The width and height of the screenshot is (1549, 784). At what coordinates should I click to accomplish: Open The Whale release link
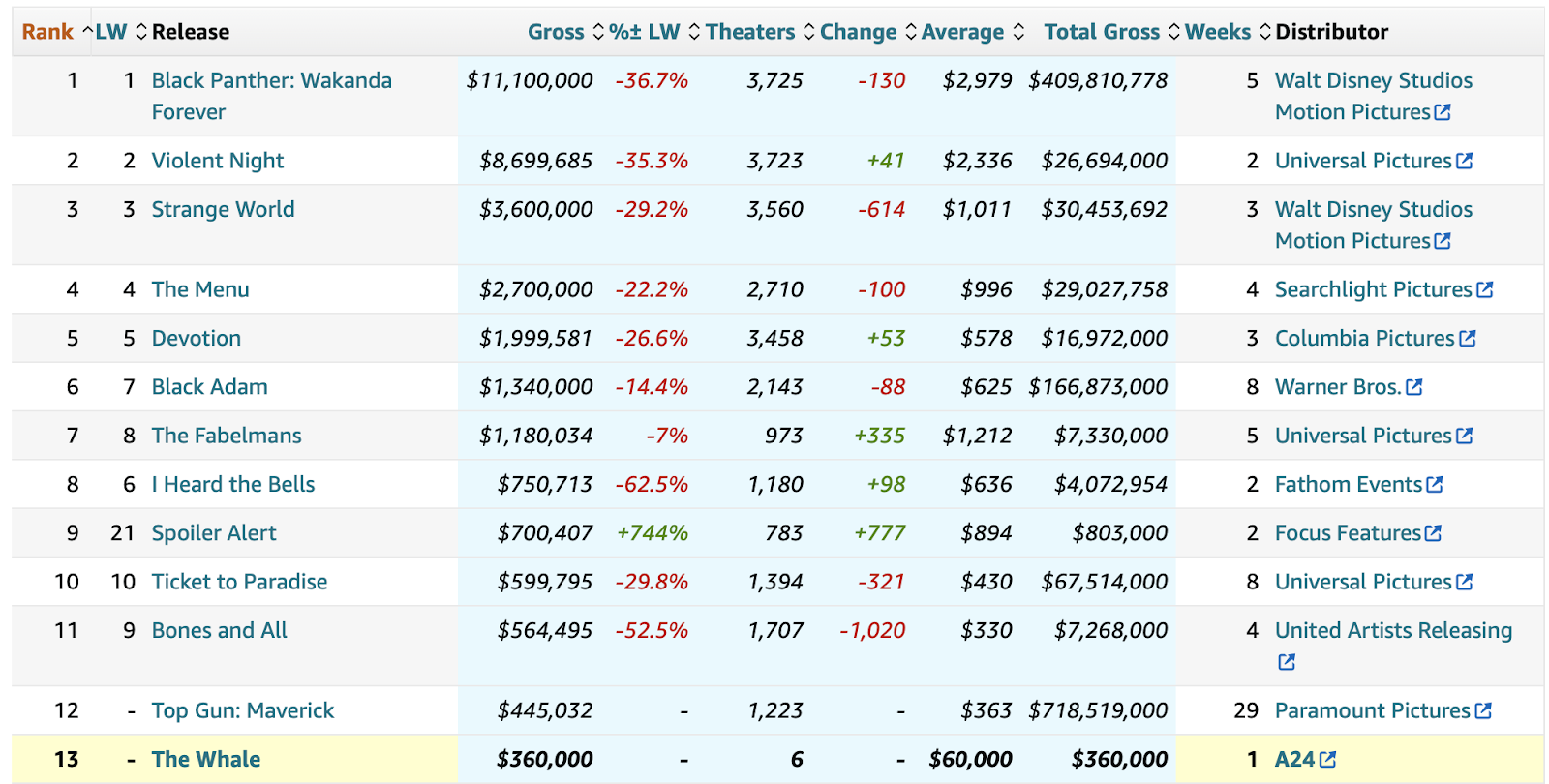click(206, 760)
